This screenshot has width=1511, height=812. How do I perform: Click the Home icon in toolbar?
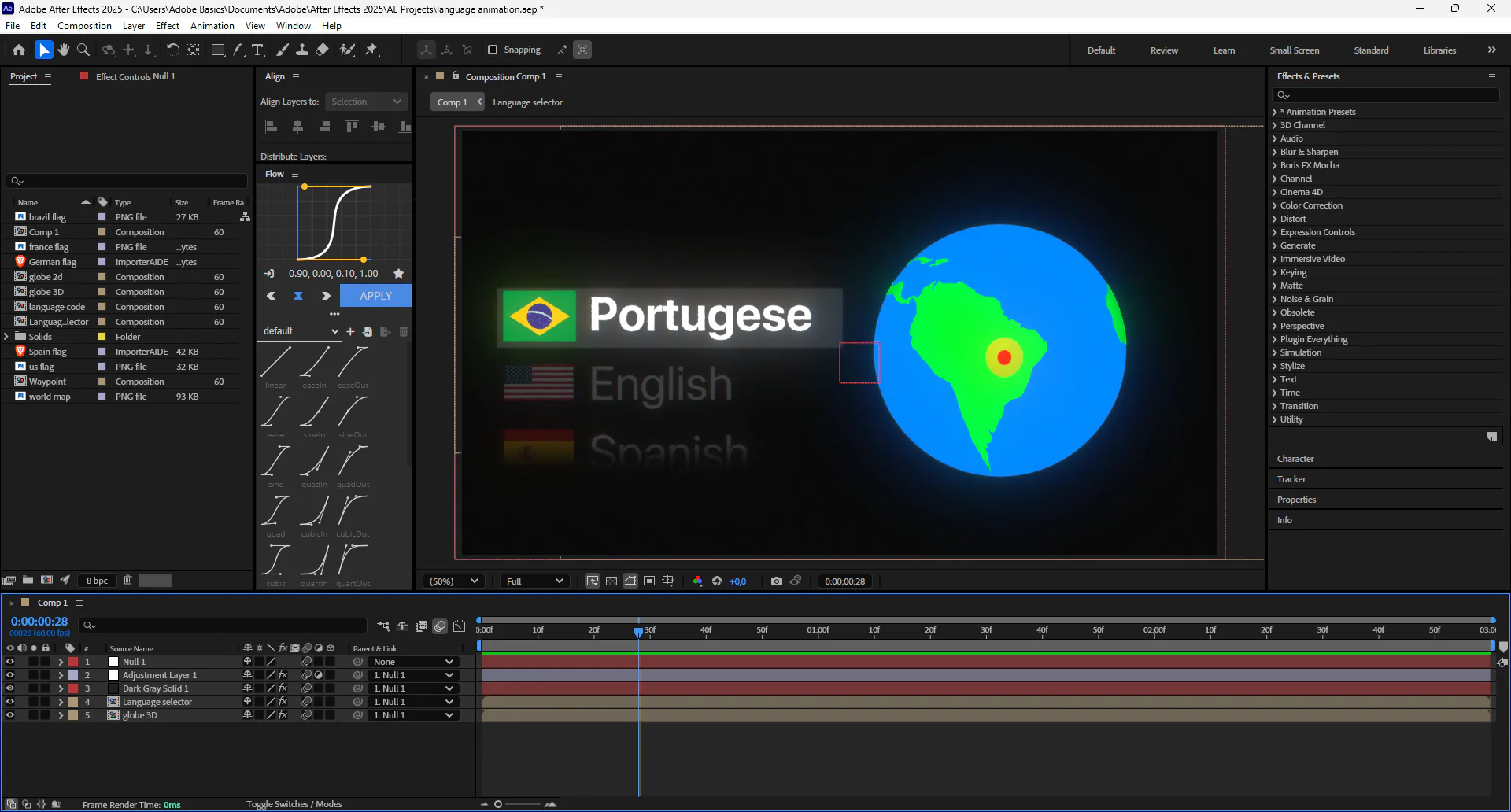(19, 50)
